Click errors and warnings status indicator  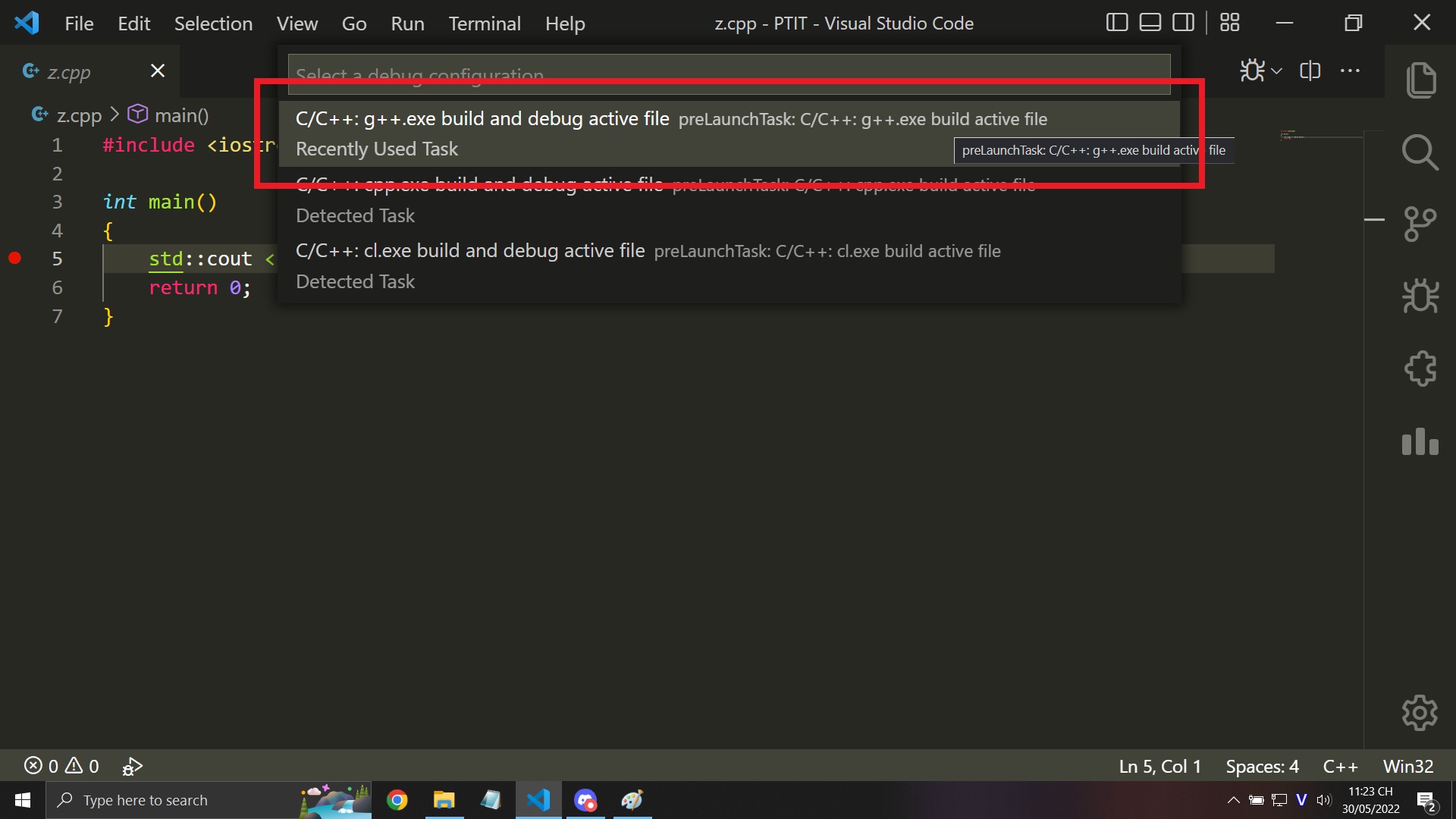point(61,766)
